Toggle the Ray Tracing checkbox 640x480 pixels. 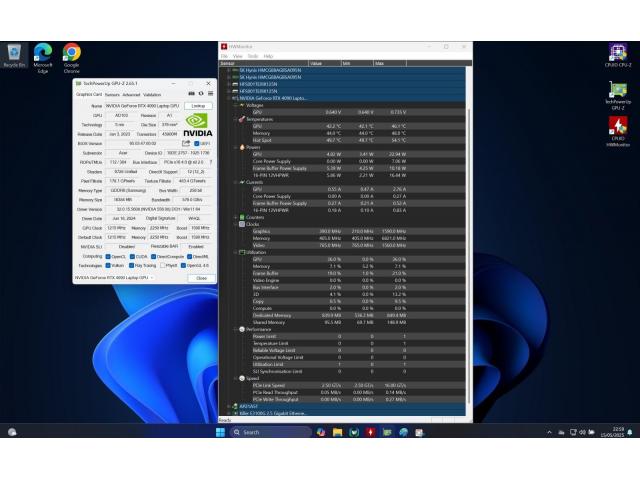click(x=131, y=265)
